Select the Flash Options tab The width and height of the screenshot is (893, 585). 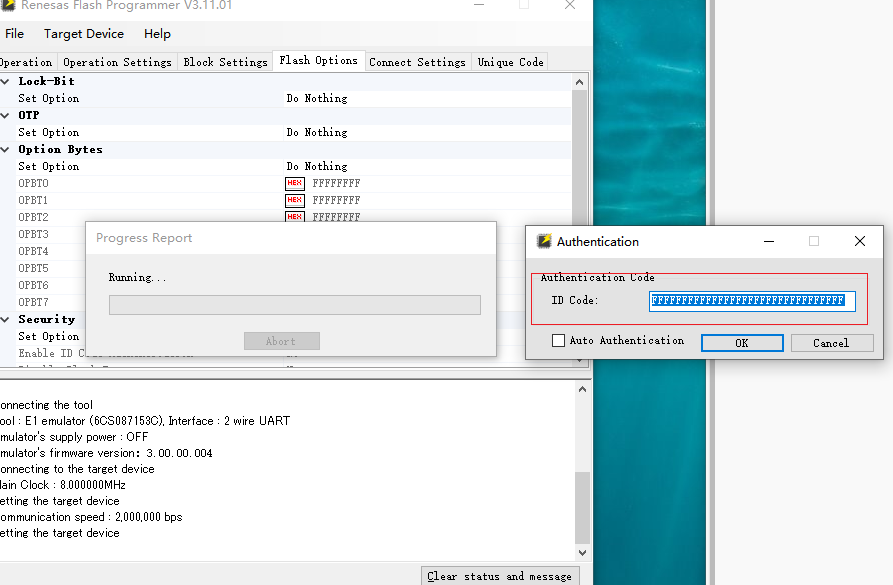[x=318, y=60]
